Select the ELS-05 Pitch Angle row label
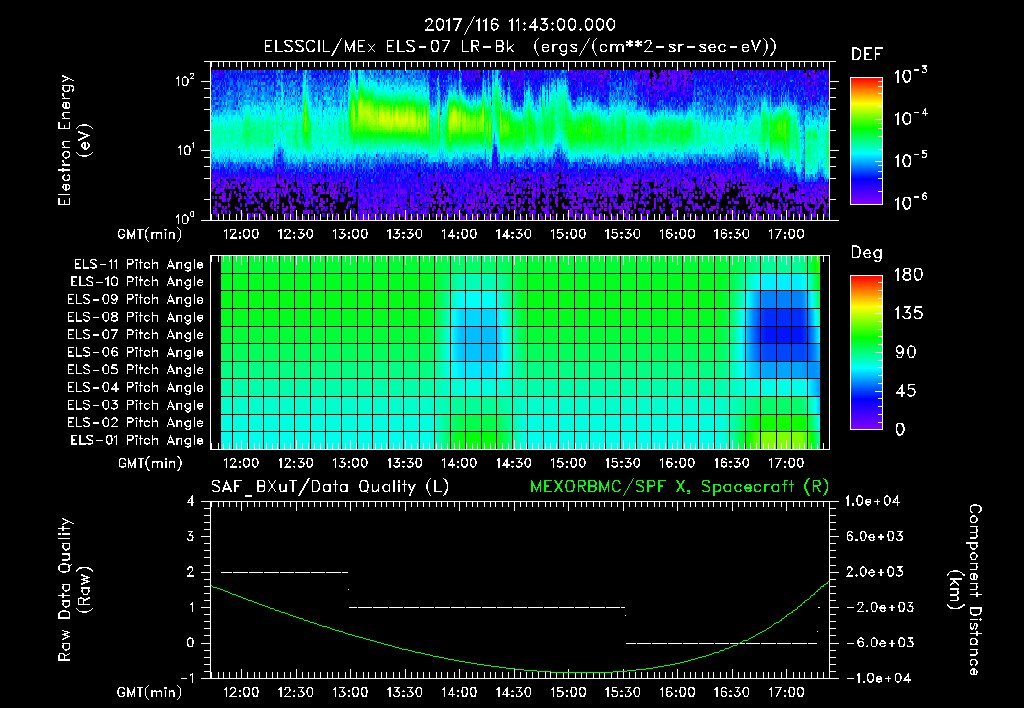 coord(135,370)
